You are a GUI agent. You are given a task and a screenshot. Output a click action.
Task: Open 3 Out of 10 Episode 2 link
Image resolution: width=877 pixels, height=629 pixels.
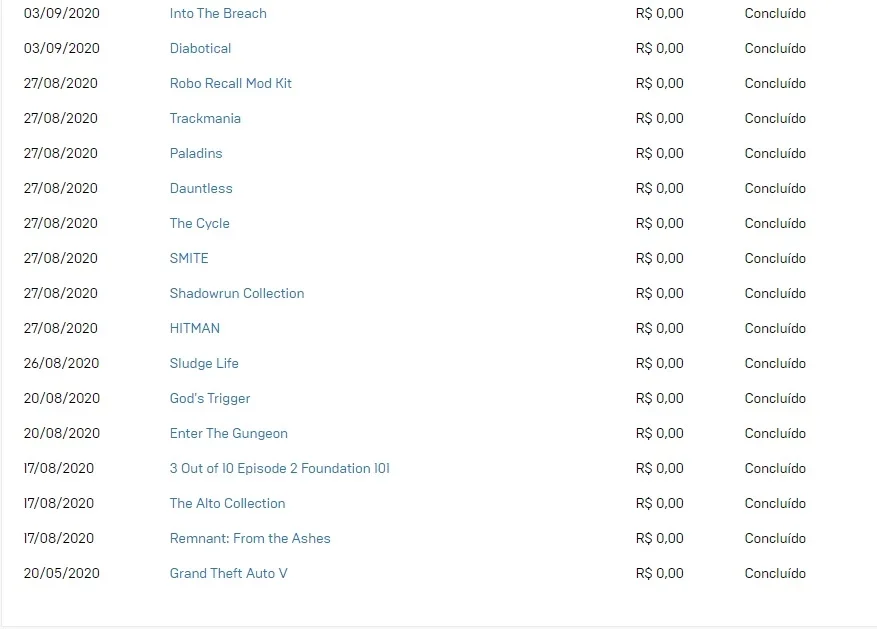tap(280, 469)
